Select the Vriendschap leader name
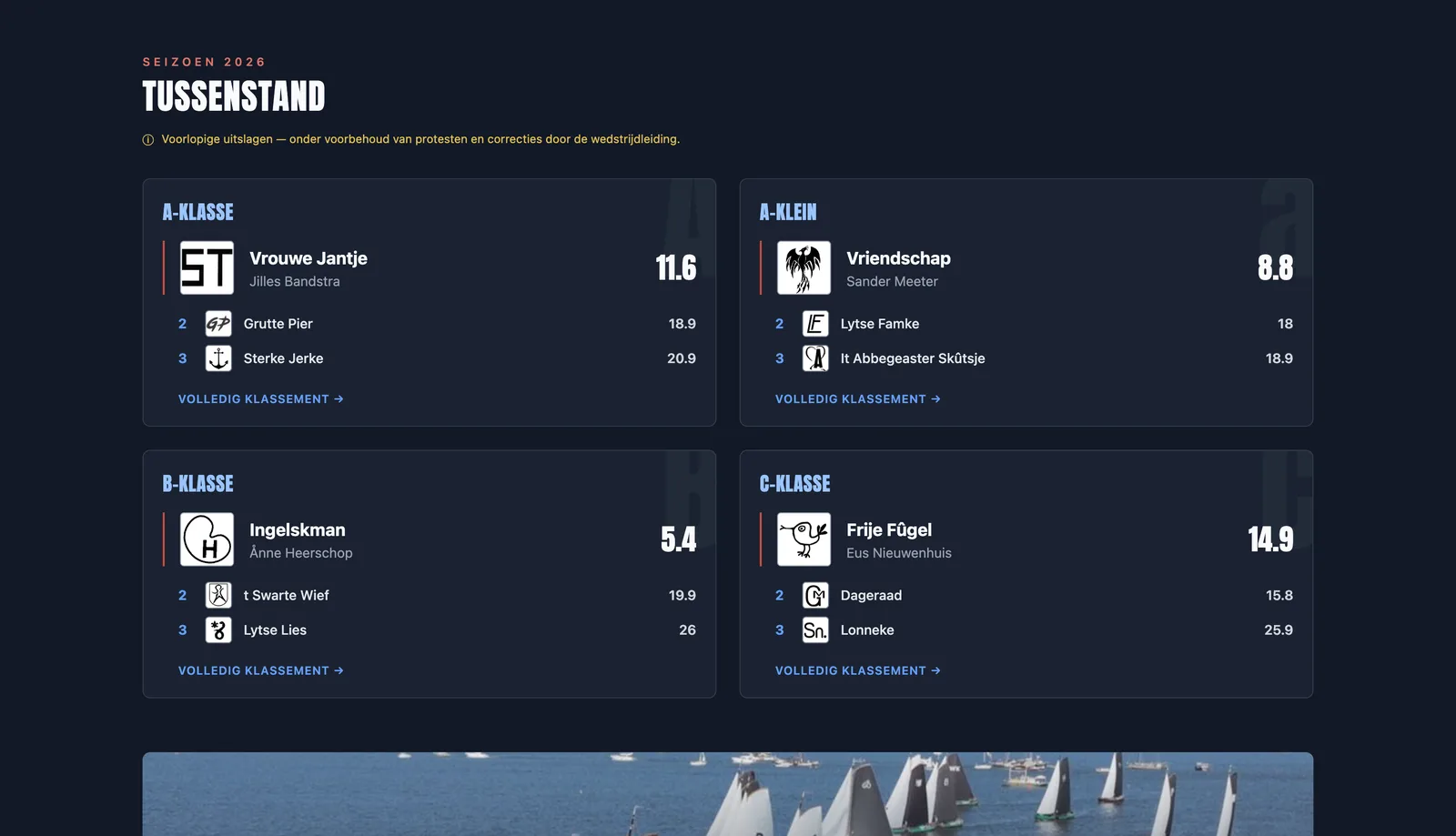The height and width of the screenshot is (836, 1456). tap(898, 258)
